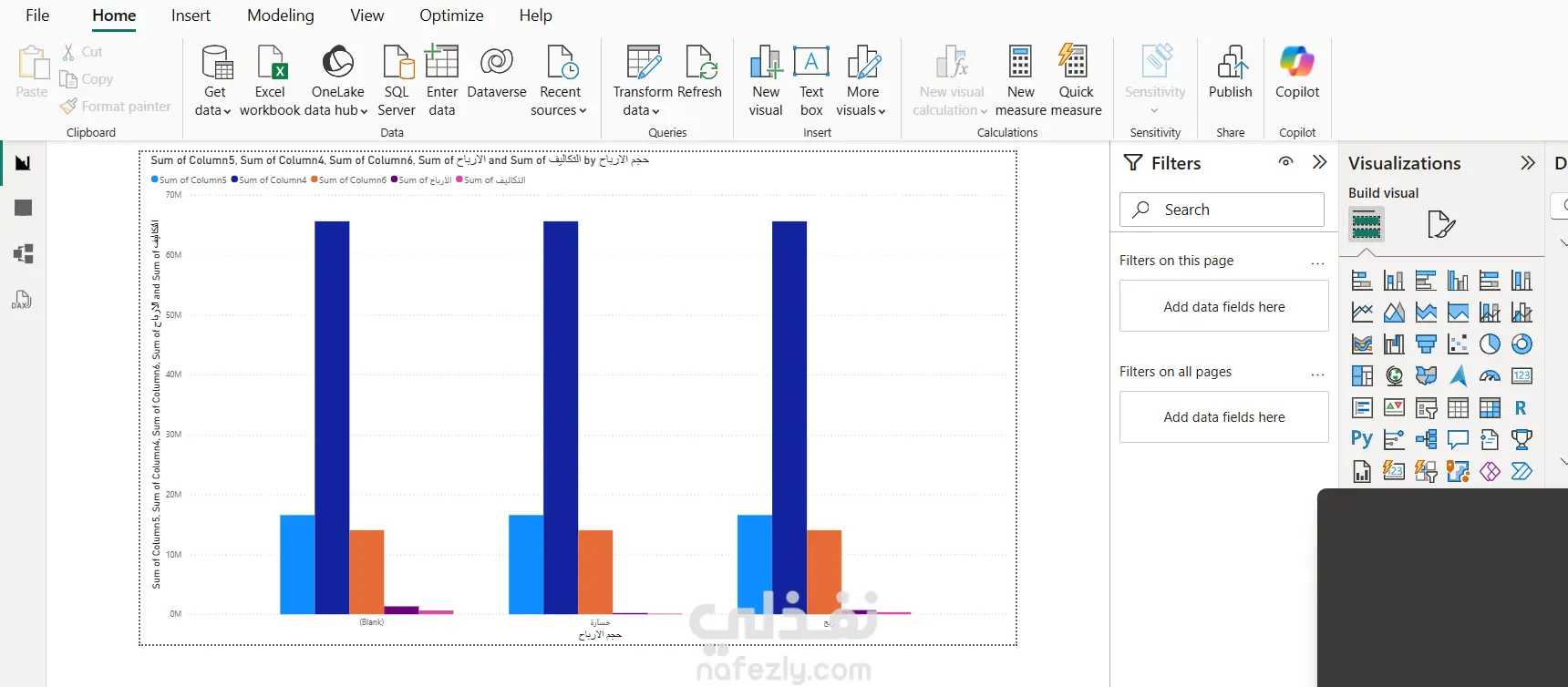Select the Funnel visual
This screenshot has height=687, width=1568.
(1426, 344)
